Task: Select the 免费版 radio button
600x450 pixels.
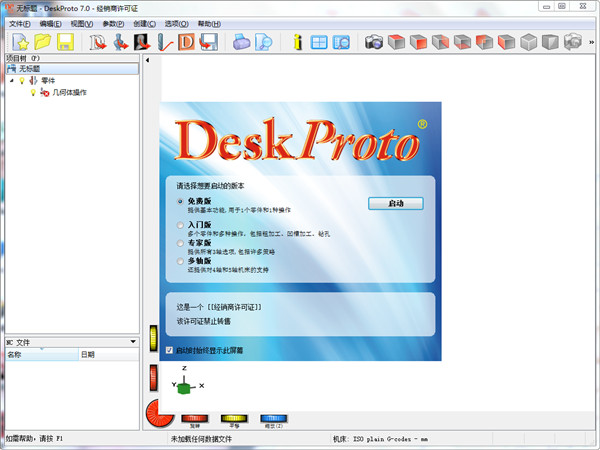Action: point(180,201)
